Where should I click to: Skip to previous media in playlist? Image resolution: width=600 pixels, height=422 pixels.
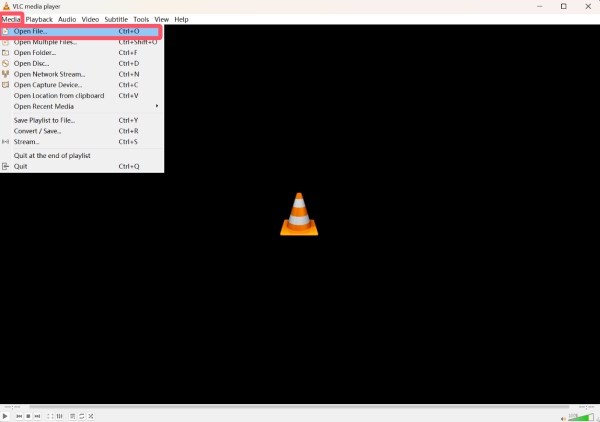[x=19, y=416]
